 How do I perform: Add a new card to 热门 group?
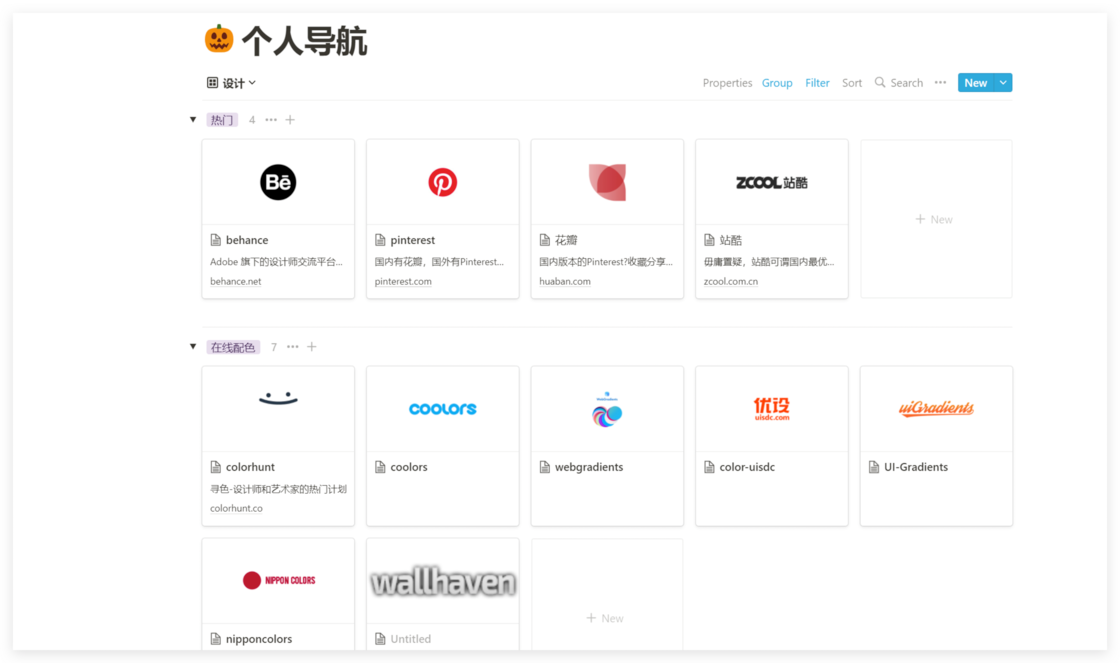[290, 120]
